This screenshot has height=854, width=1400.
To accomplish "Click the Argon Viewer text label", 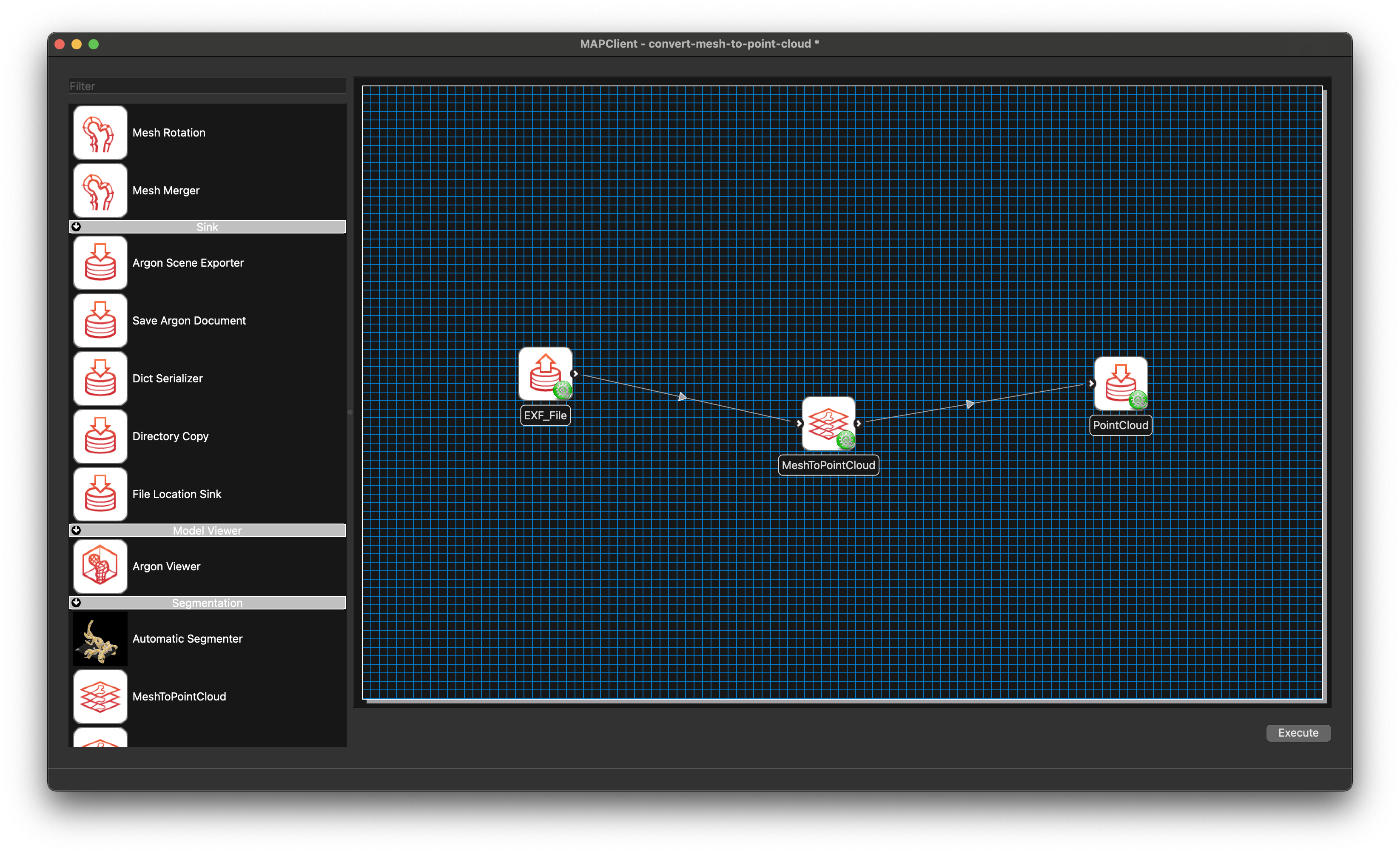I will (x=166, y=566).
